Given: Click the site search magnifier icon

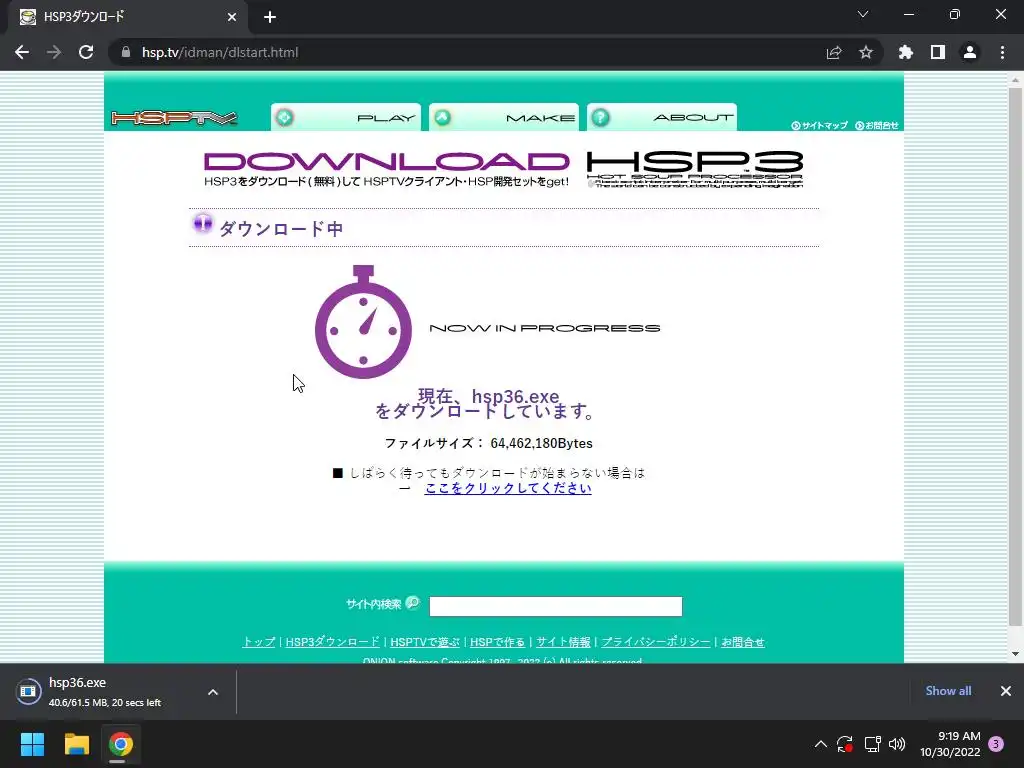Looking at the screenshot, I should point(413,603).
